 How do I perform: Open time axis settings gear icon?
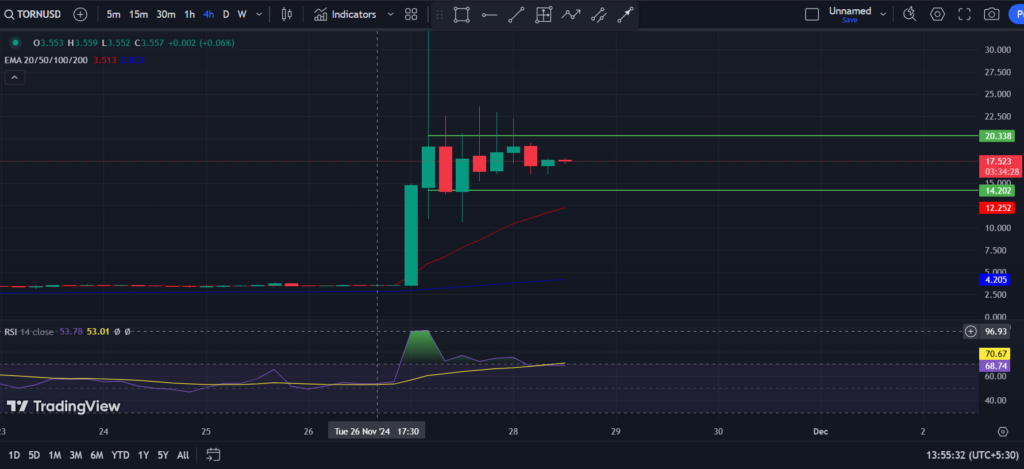1003,432
